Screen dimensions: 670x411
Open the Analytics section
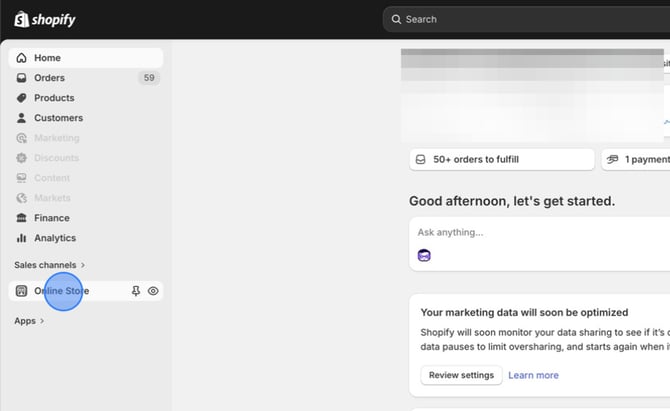[85, 238]
